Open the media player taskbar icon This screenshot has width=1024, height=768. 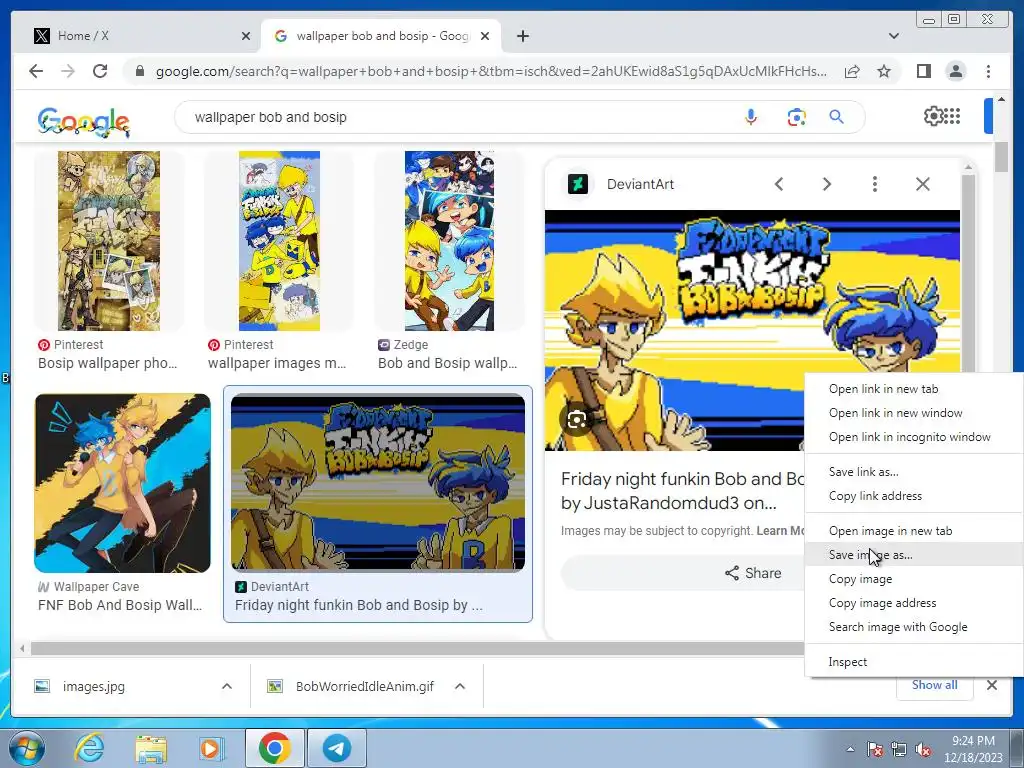(211, 748)
